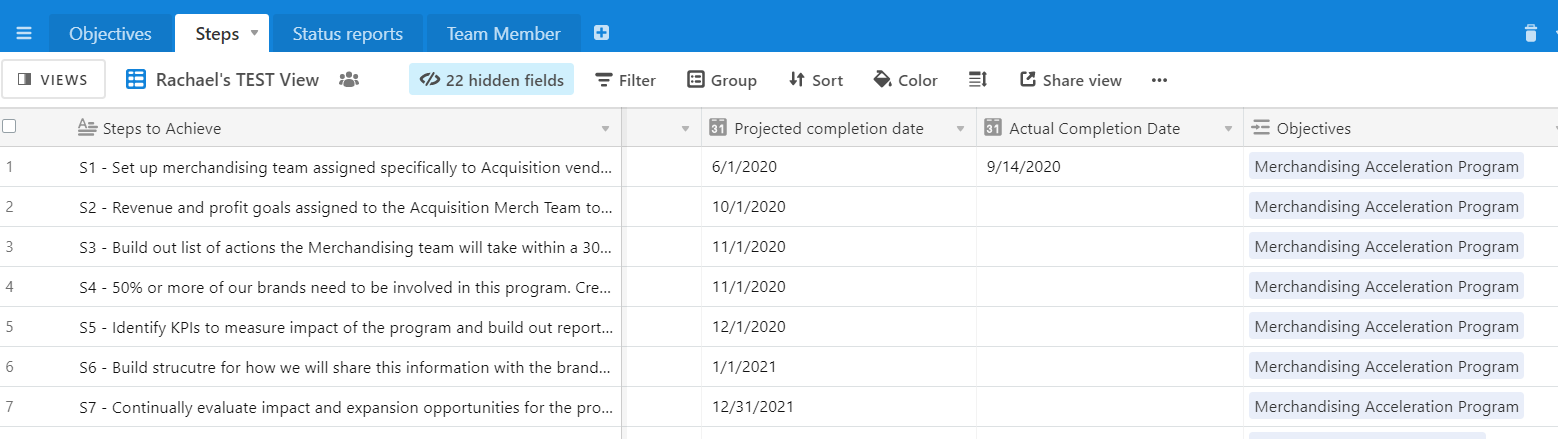
Task: Click row number 1
Action: (9, 167)
